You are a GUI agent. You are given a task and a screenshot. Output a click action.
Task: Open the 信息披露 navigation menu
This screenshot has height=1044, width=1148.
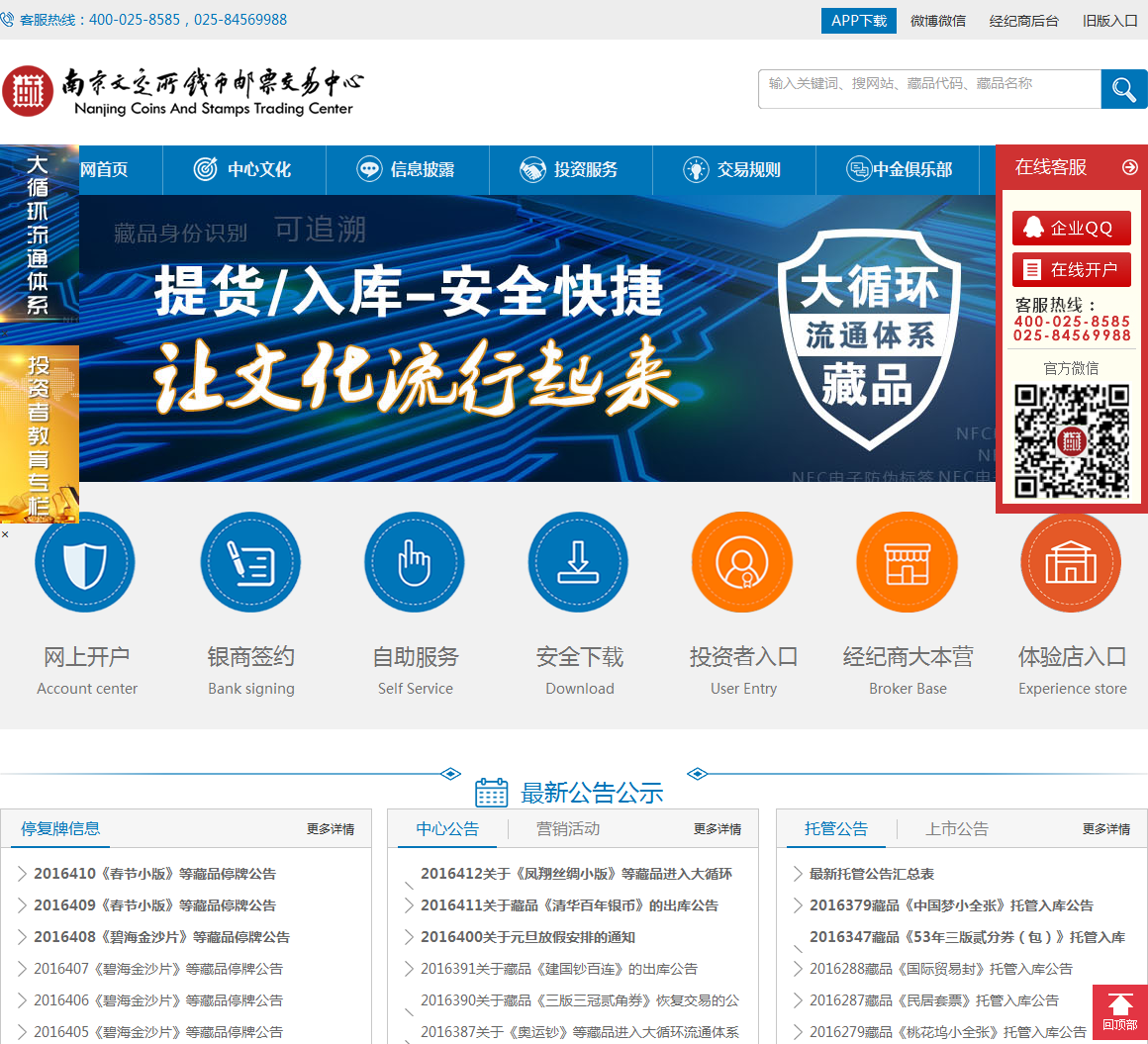[407, 170]
